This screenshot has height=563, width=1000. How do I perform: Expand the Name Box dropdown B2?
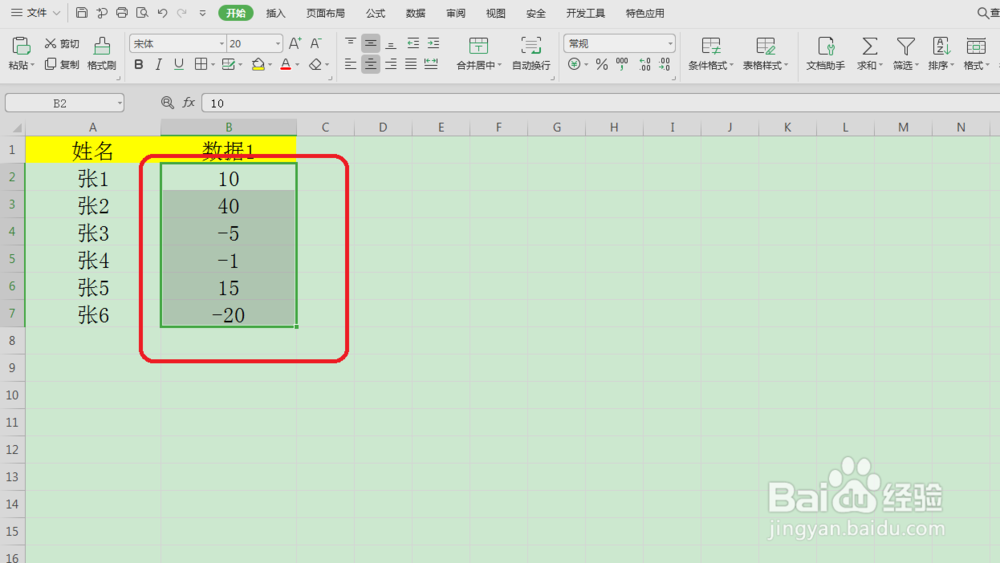pos(119,103)
